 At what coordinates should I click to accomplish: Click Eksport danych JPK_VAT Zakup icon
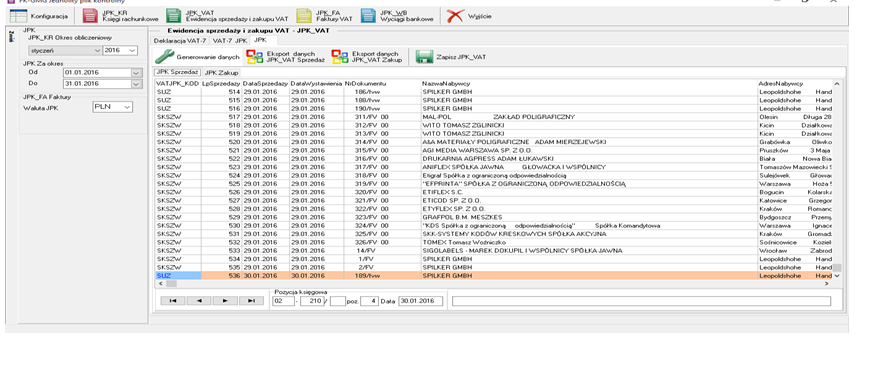[x=340, y=56]
